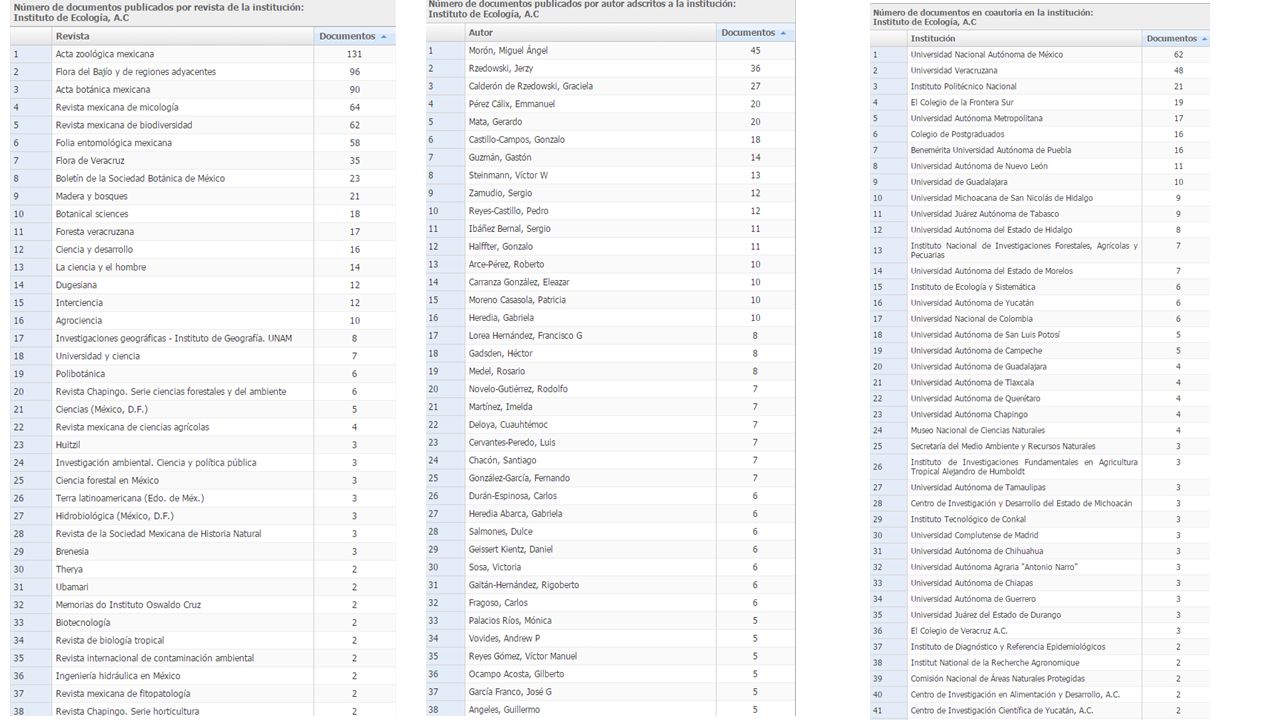The height and width of the screenshot is (720, 1280).
Task: Select author Mata, Gerardo
Action: pos(610,122)
